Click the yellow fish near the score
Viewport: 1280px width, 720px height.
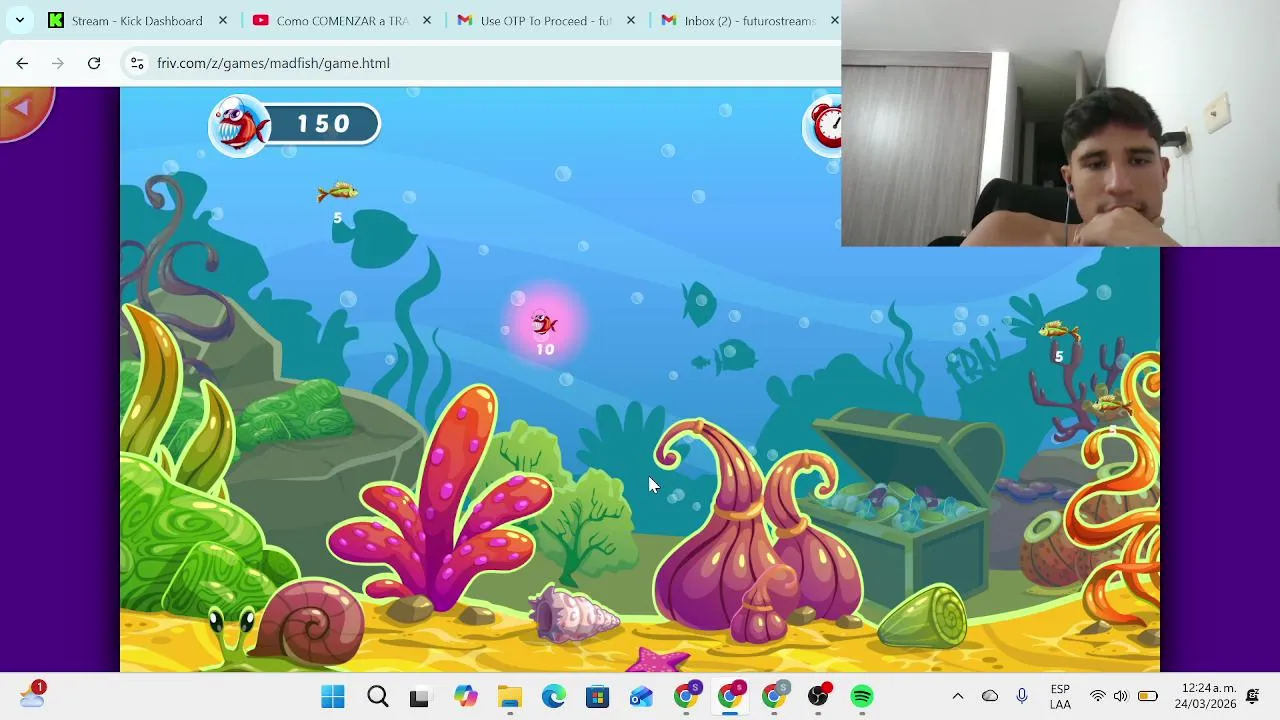[337, 191]
